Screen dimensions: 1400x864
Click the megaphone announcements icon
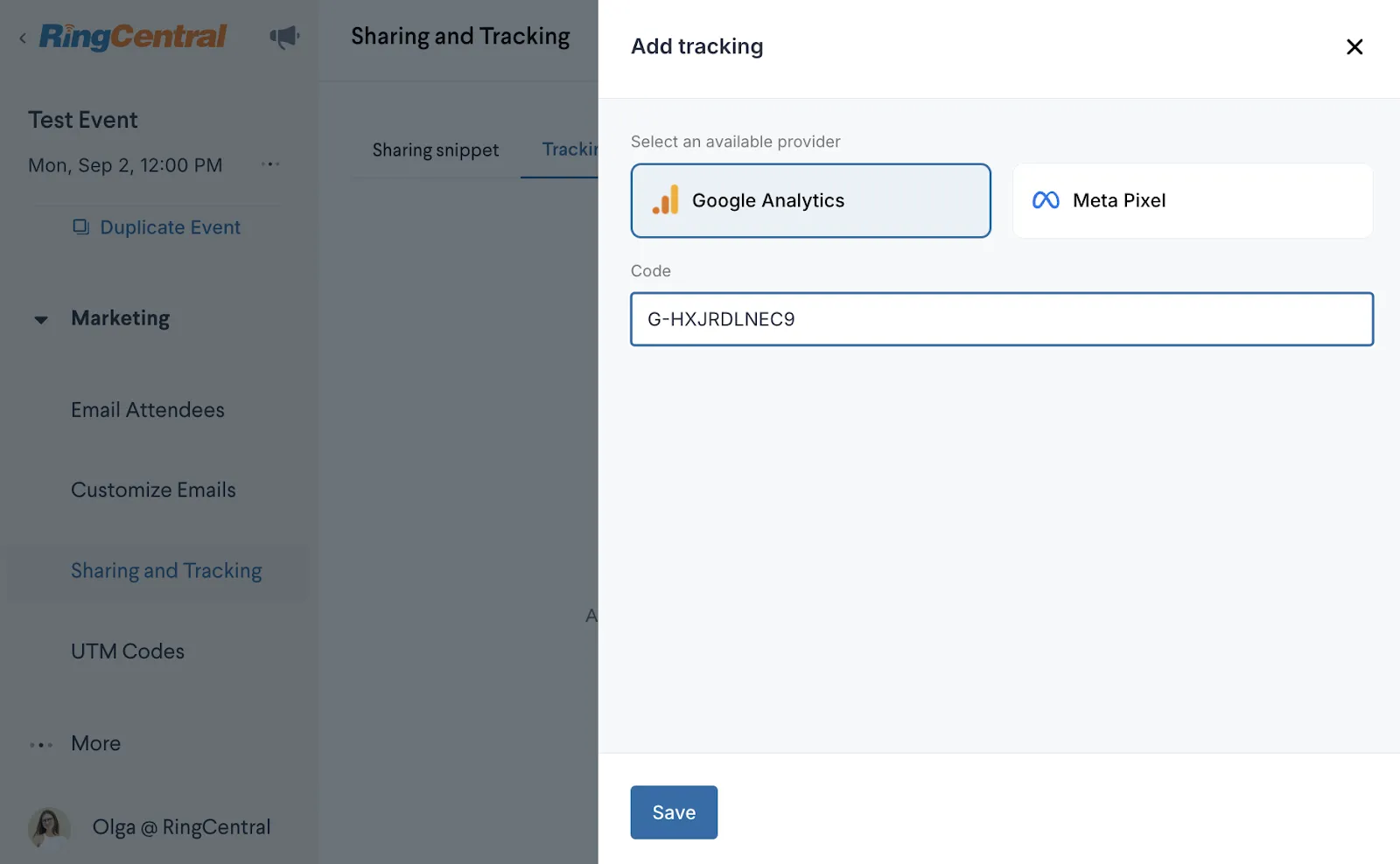[284, 37]
